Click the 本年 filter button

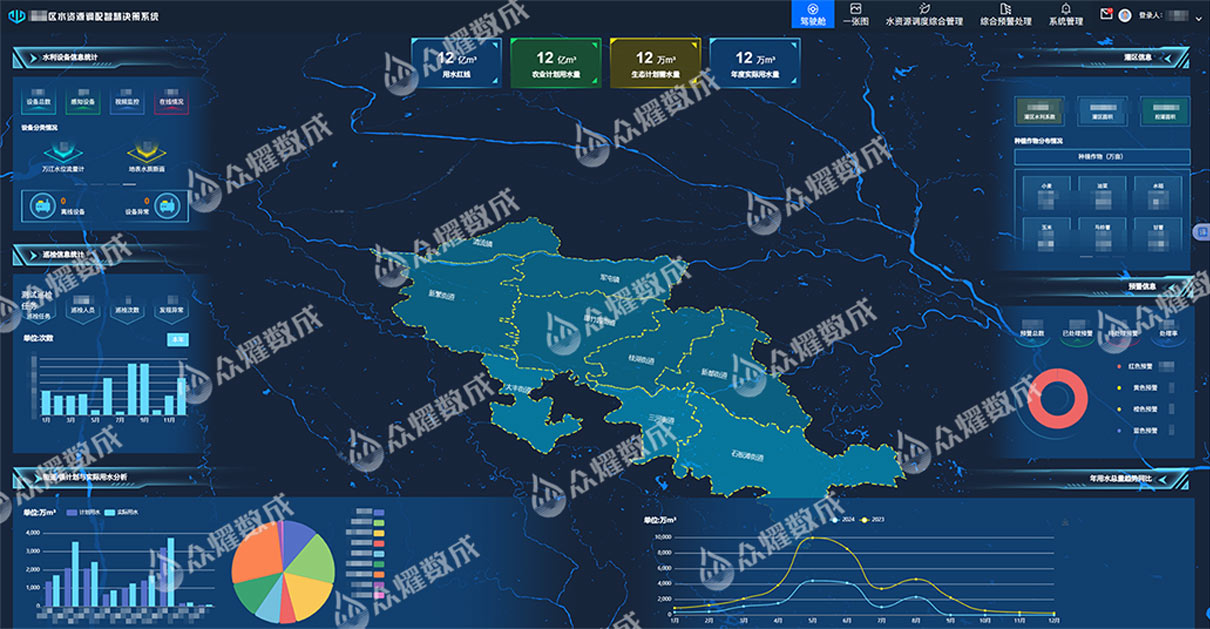[177, 339]
